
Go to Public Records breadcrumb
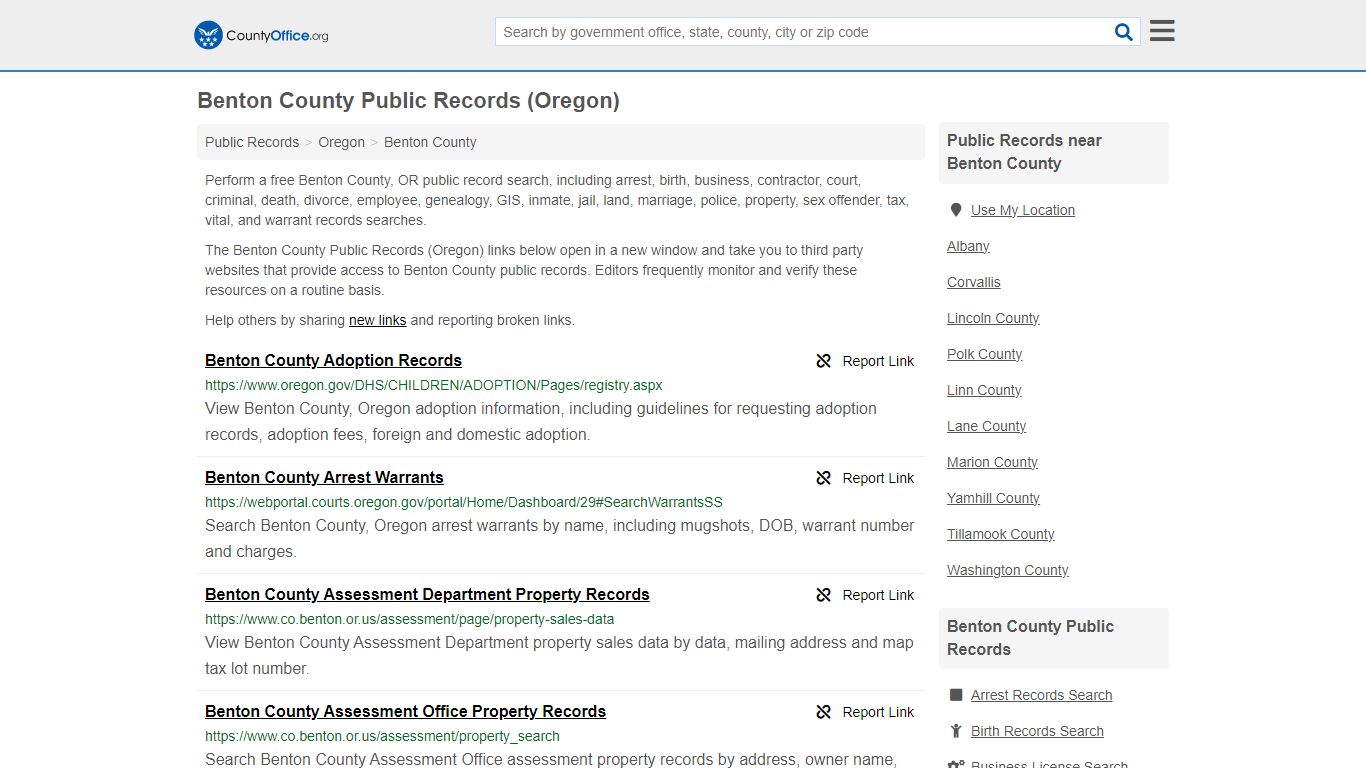[252, 142]
